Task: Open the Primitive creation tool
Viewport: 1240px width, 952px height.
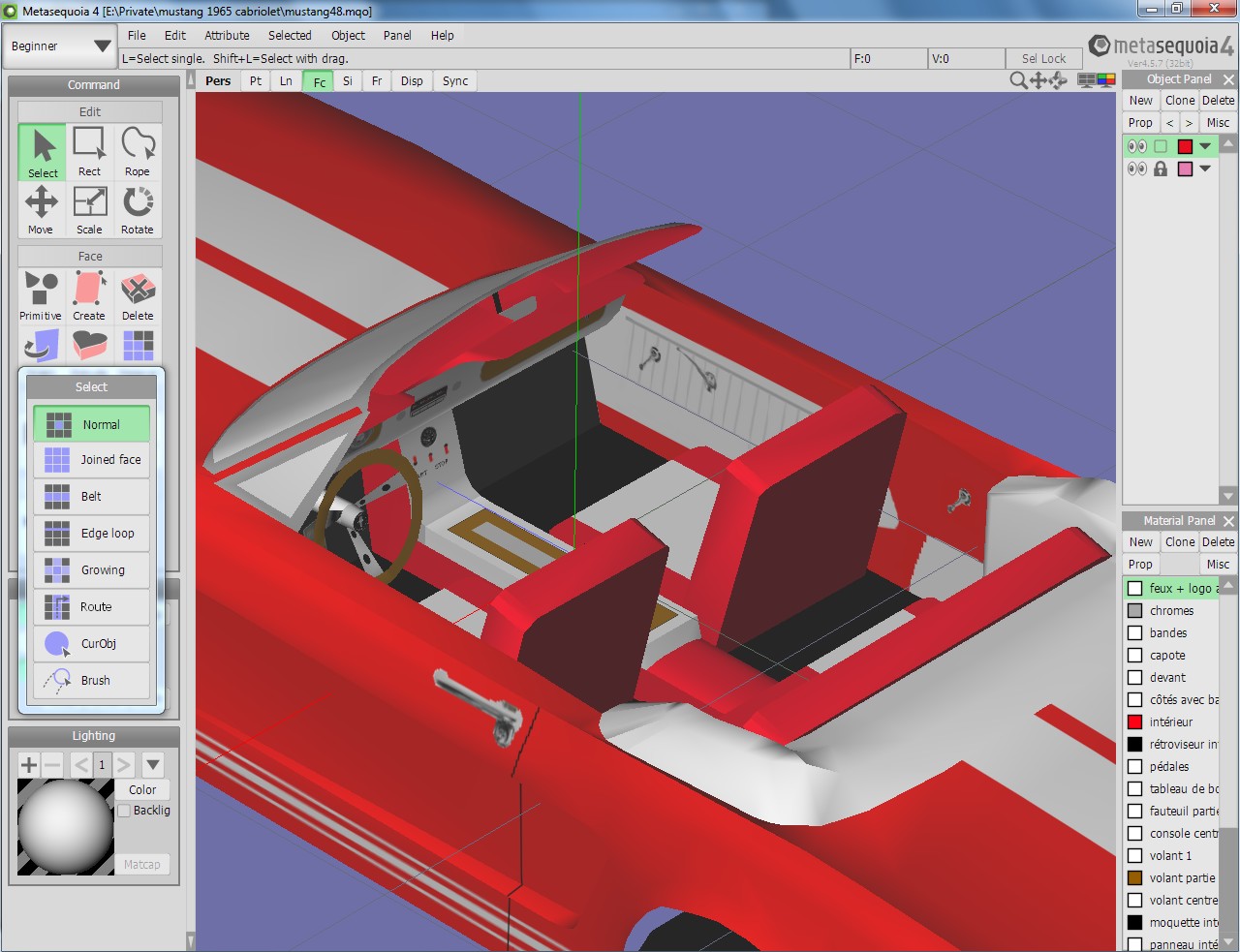Action: [x=41, y=296]
